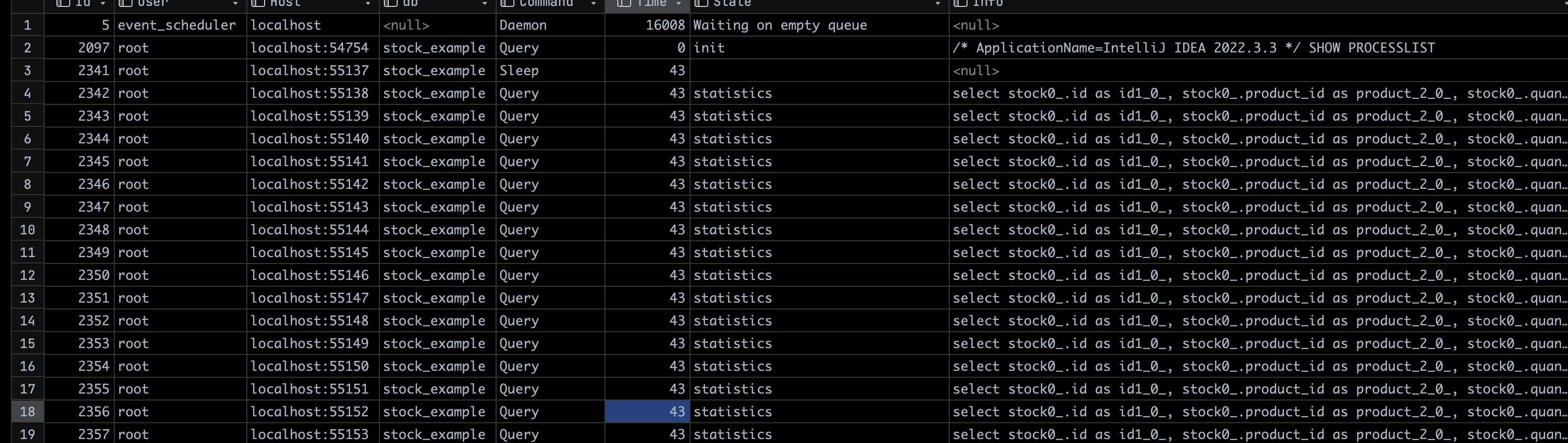Image resolution: width=1568 pixels, height=443 pixels.
Task: Click the id cell 2348
Action: pyautogui.click(x=79, y=230)
